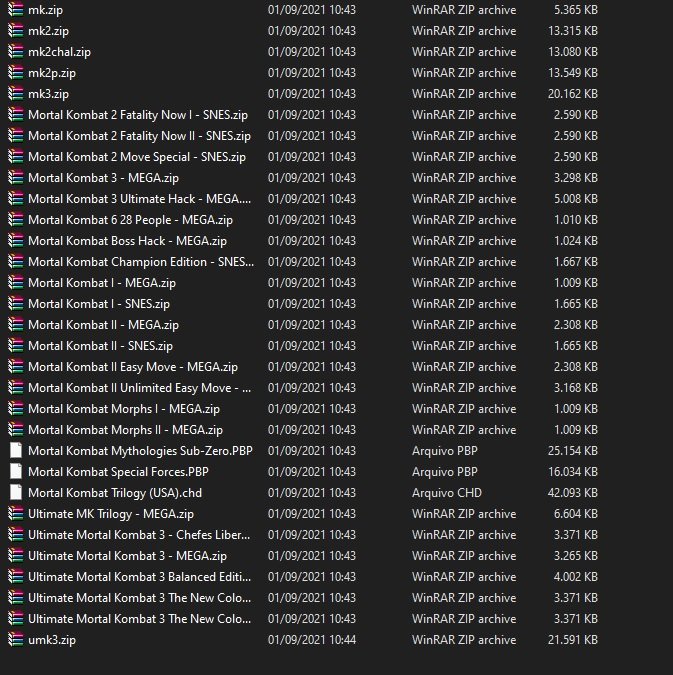Click Mortal Kombat I - MEGA.zip name
Viewport: 673px width, 675px height.
pos(102,283)
